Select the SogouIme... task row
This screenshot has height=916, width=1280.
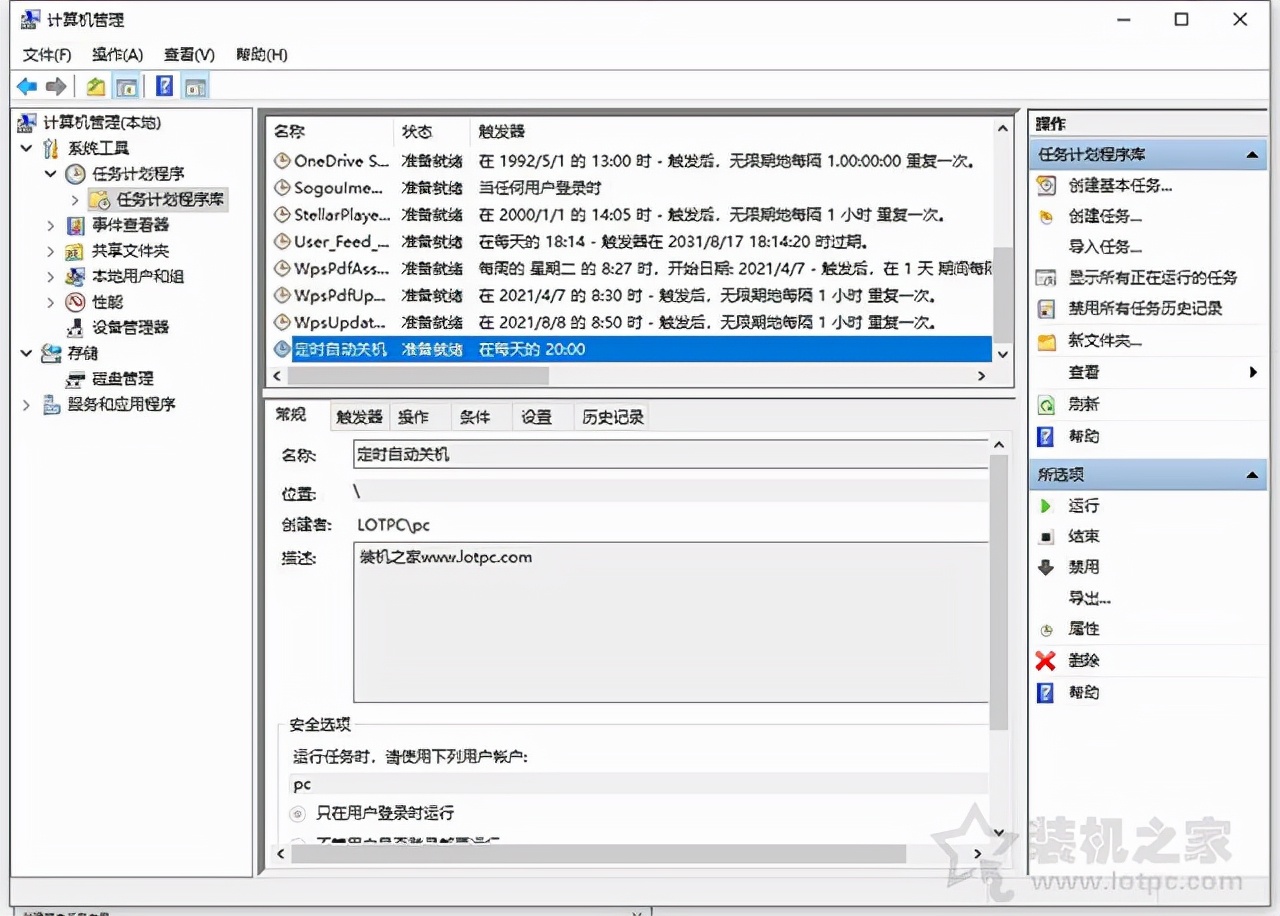[x=630, y=187]
